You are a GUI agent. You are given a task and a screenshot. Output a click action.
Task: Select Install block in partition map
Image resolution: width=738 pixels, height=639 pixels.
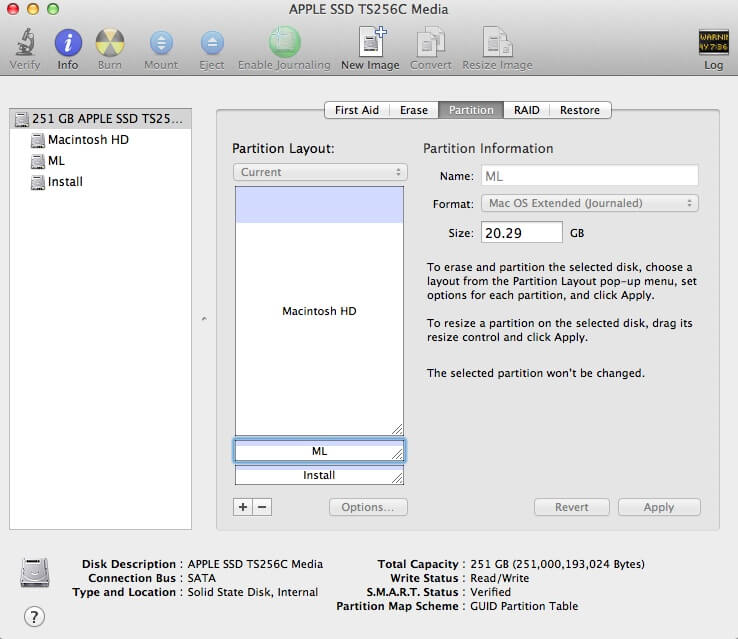tap(319, 475)
